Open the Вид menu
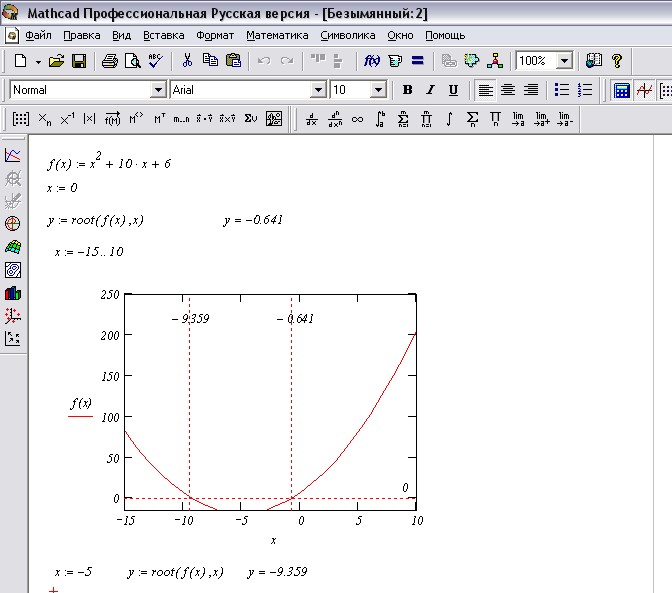672x593 pixels. pyautogui.click(x=122, y=35)
